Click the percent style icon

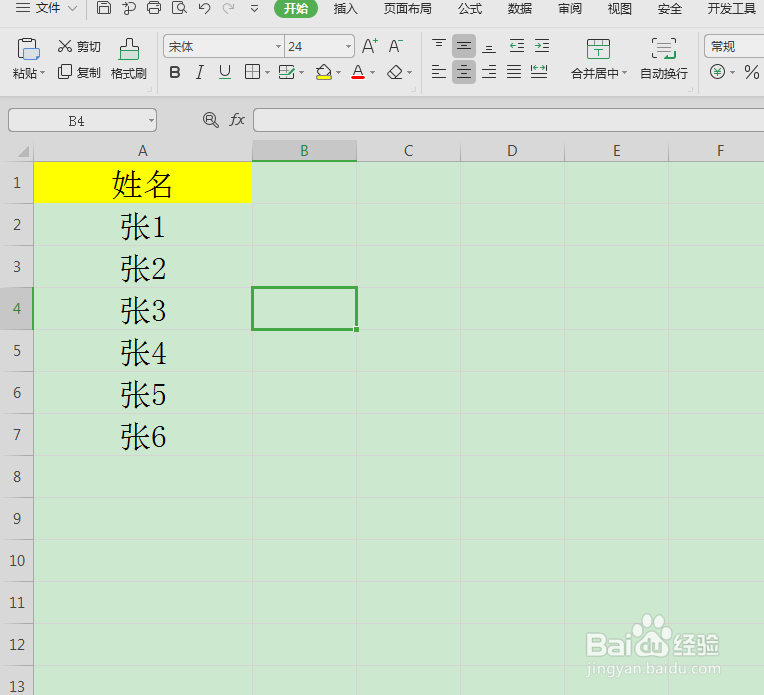pyautogui.click(x=752, y=72)
